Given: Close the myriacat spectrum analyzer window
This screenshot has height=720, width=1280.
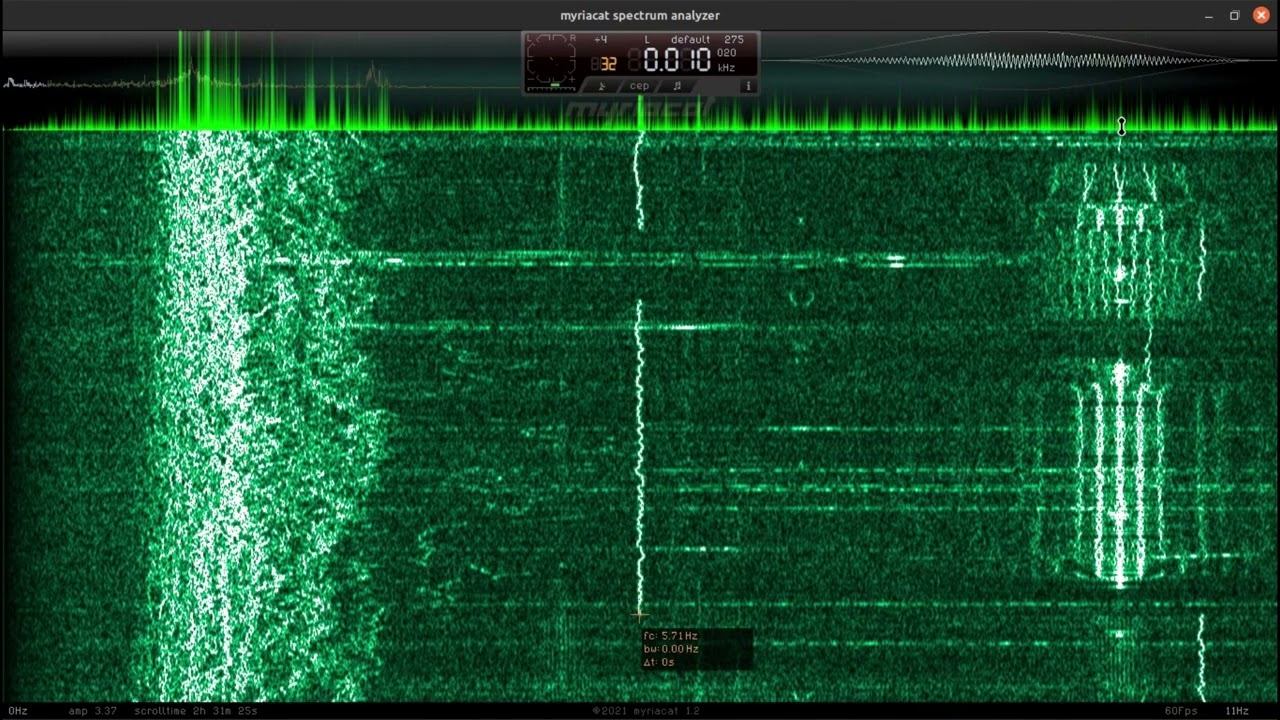Looking at the screenshot, I should point(1260,15).
